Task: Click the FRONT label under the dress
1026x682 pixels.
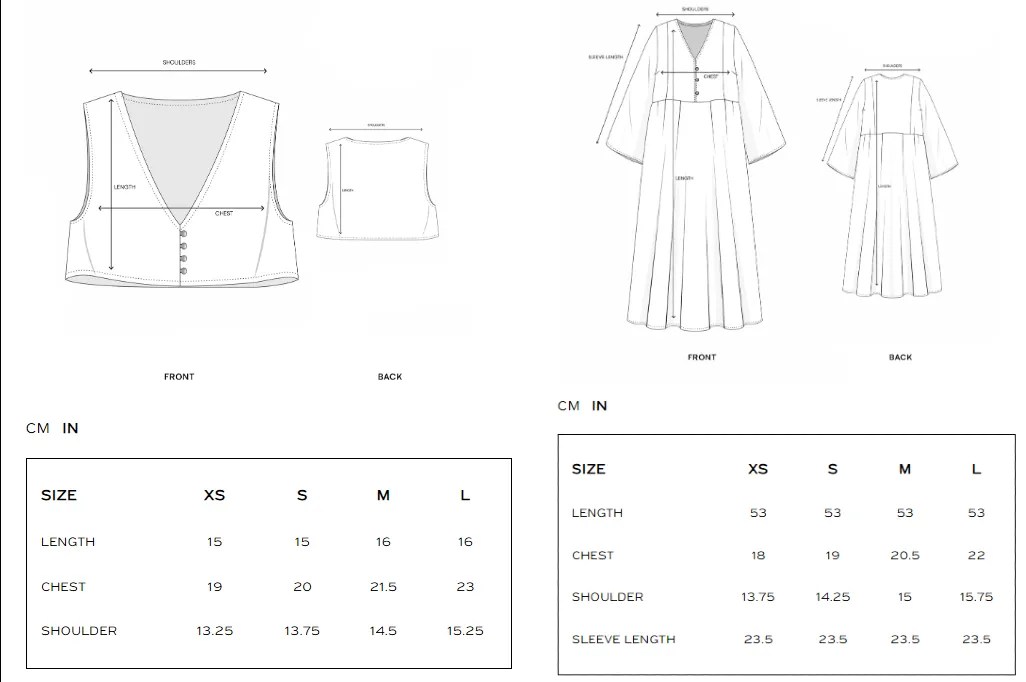Action: 702,357
